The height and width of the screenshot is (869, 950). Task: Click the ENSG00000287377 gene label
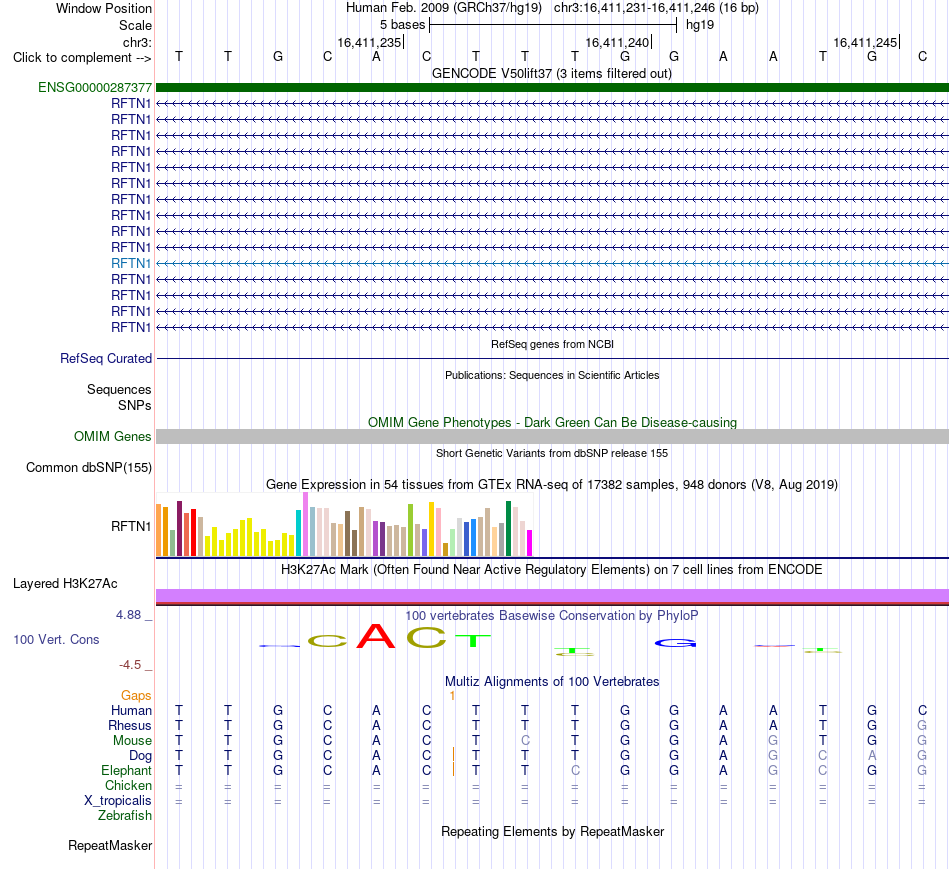(x=95, y=88)
